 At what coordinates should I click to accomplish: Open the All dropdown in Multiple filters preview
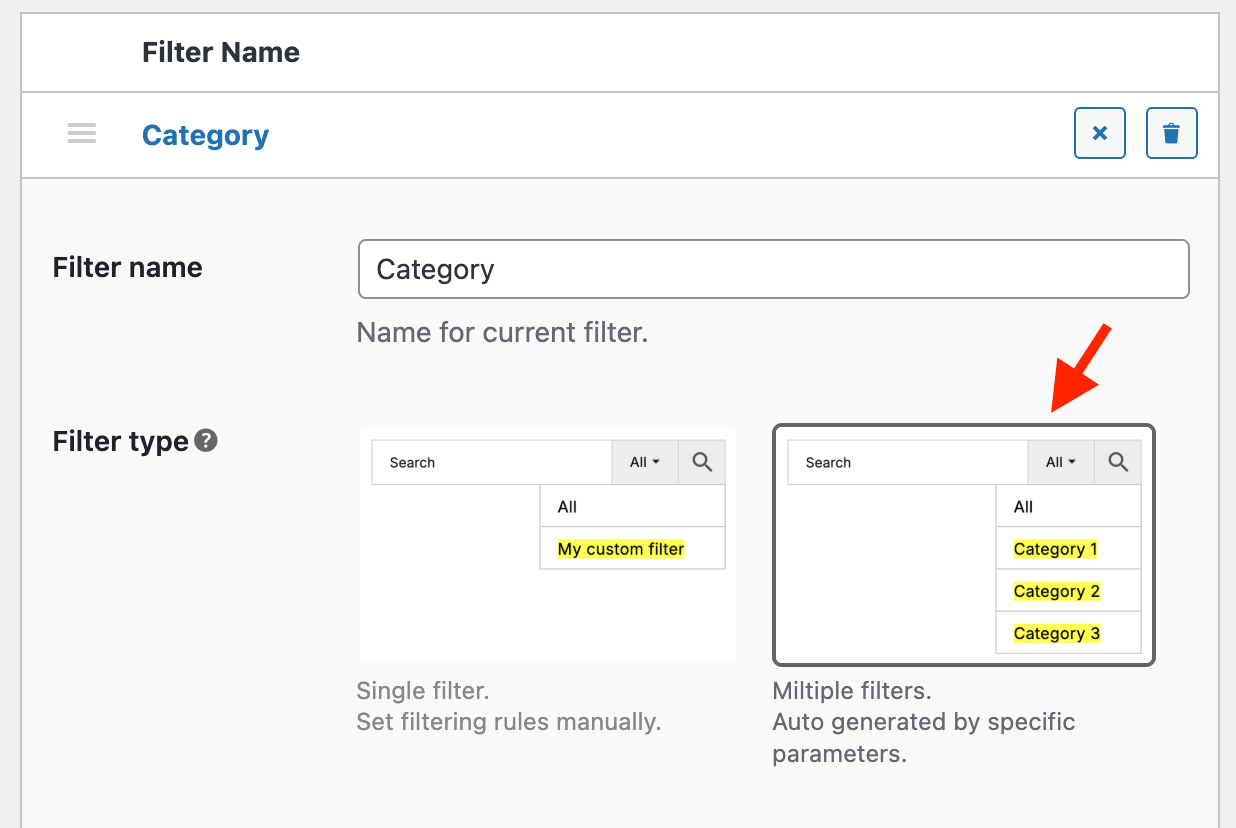(x=1061, y=462)
